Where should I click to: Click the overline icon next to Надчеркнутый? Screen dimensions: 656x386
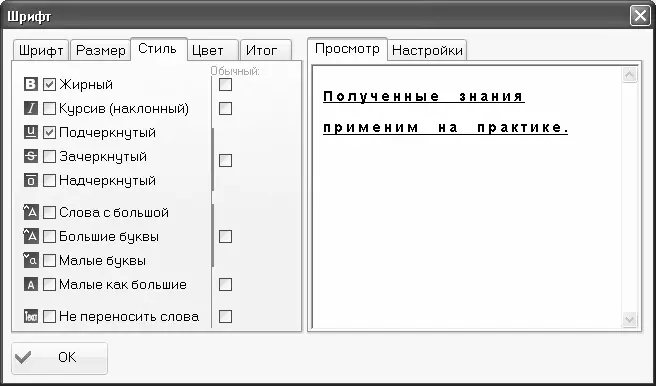coord(31,181)
